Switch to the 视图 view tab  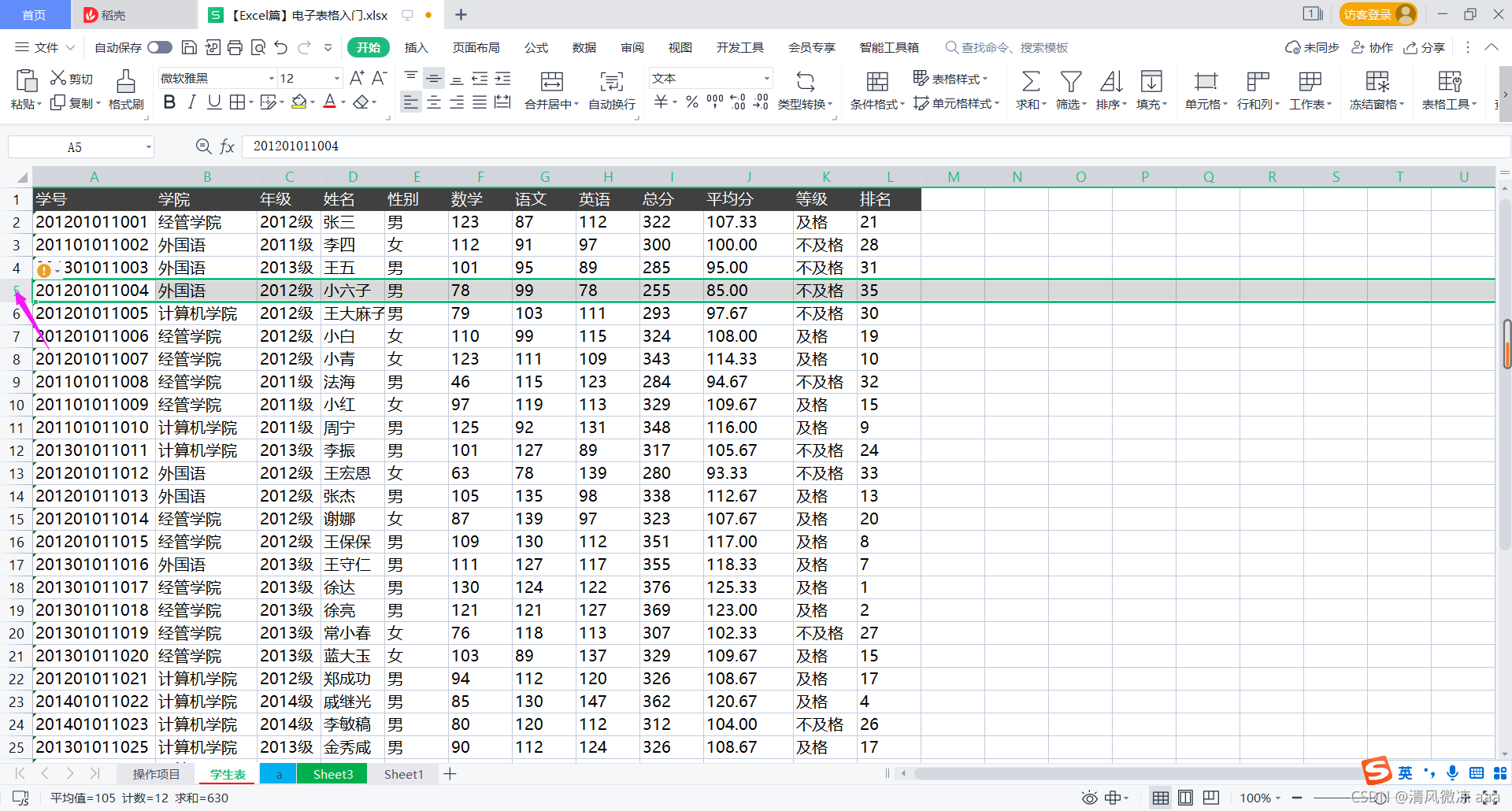point(680,48)
